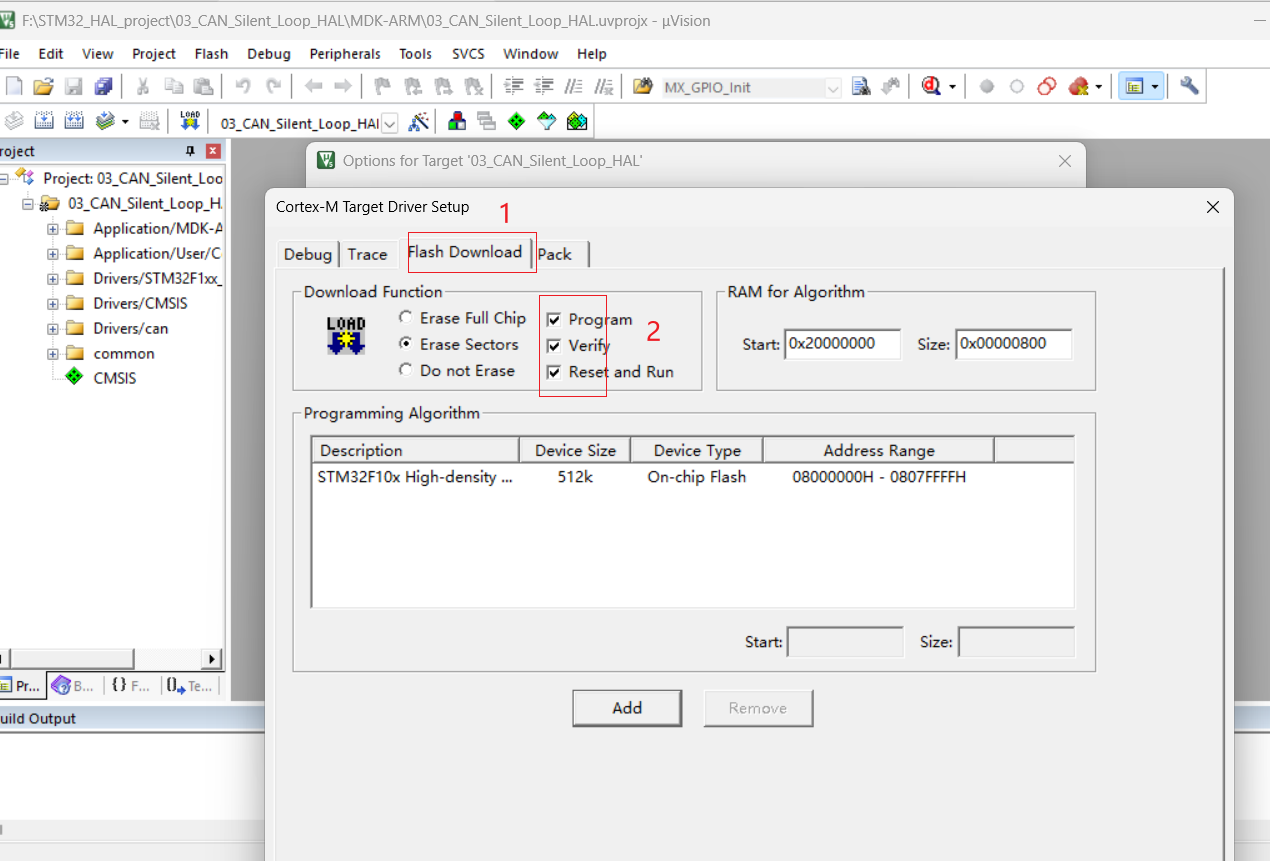Click the RAM Size field 0x00000800
1270x861 pixels.
(x=1014, y=344)
